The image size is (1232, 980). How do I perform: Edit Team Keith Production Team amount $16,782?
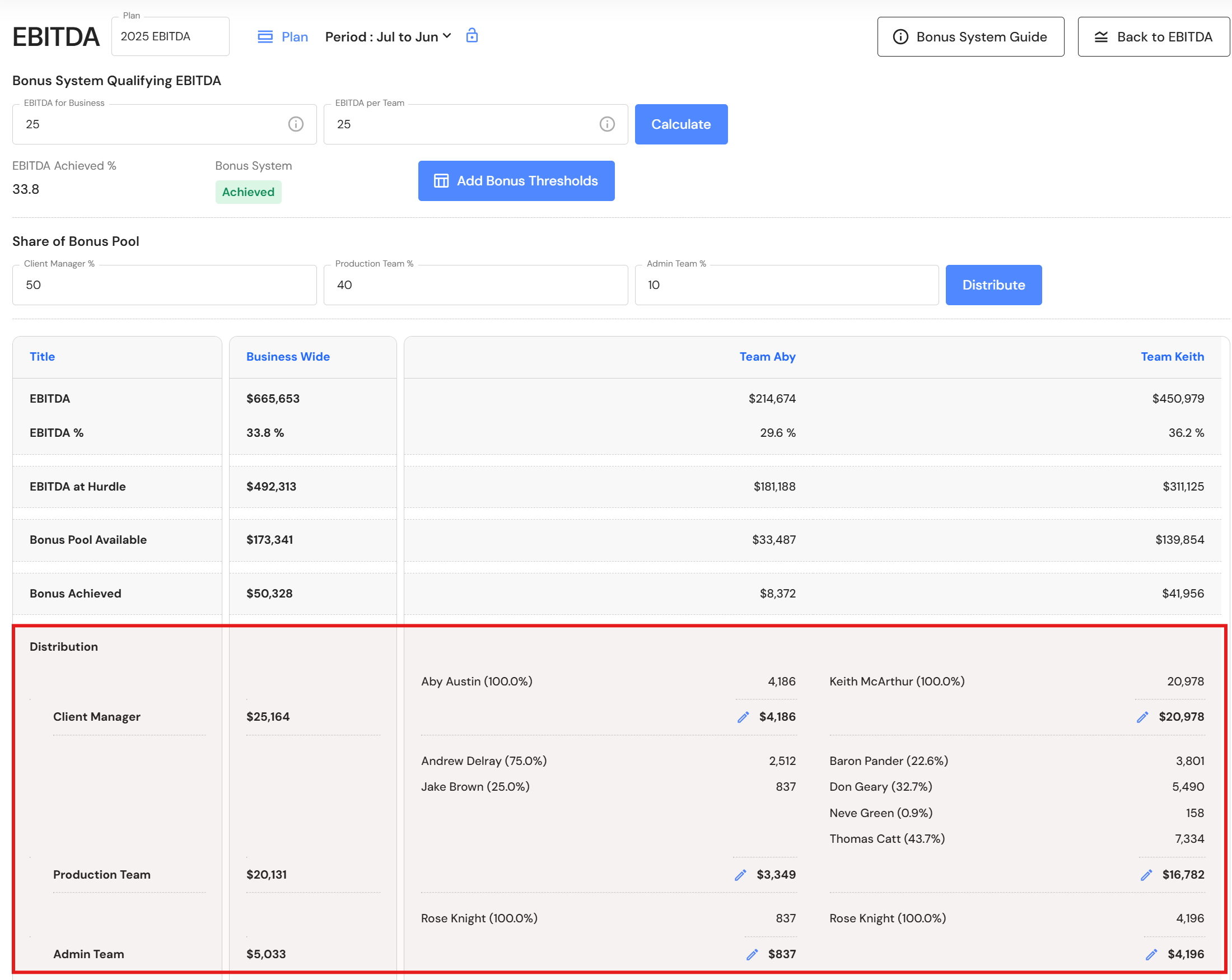(x=1146, y=875)
